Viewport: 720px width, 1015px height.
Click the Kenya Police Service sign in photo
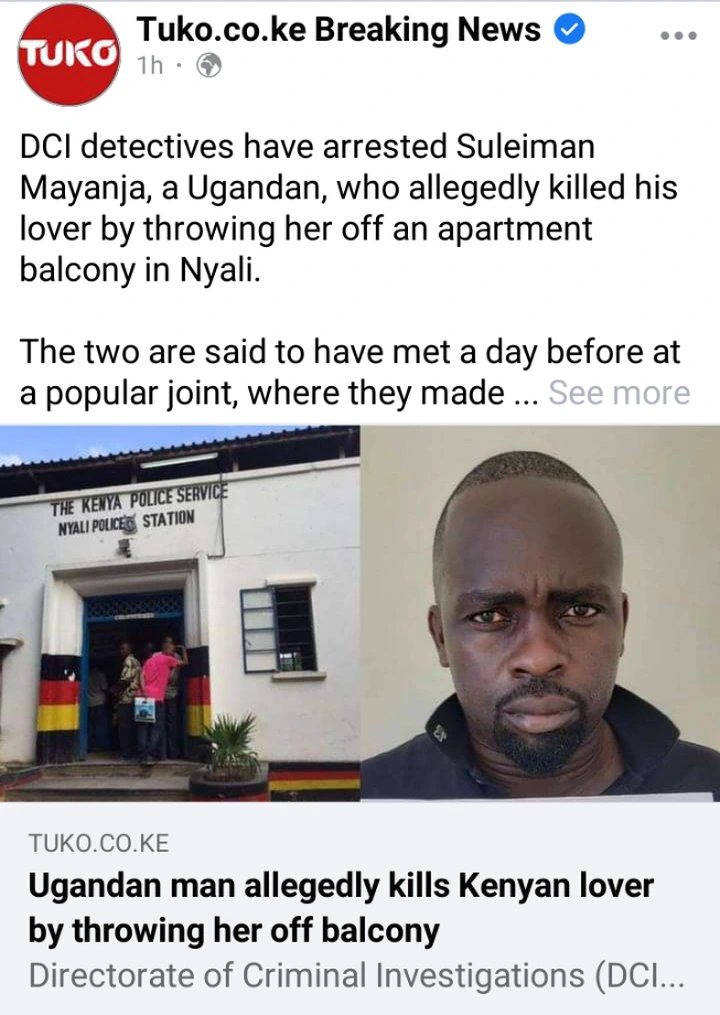tap(139, 509)
